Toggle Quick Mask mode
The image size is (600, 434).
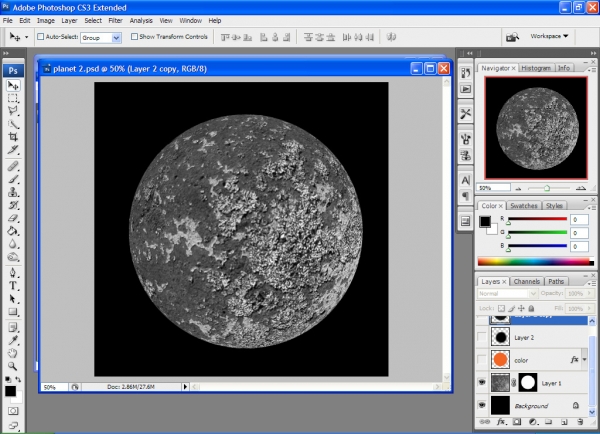coord(13,411)
